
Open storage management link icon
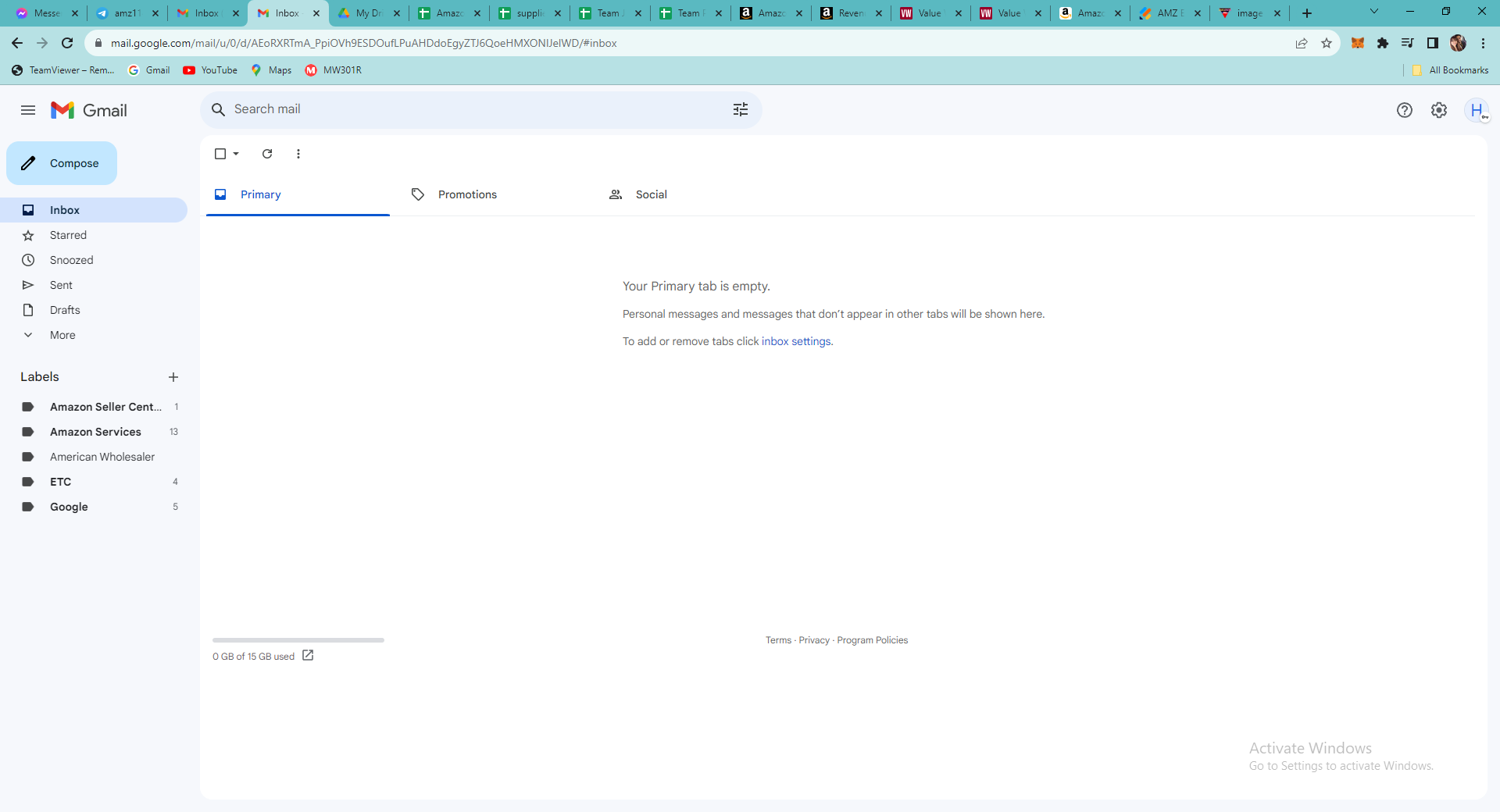[308, 656]
